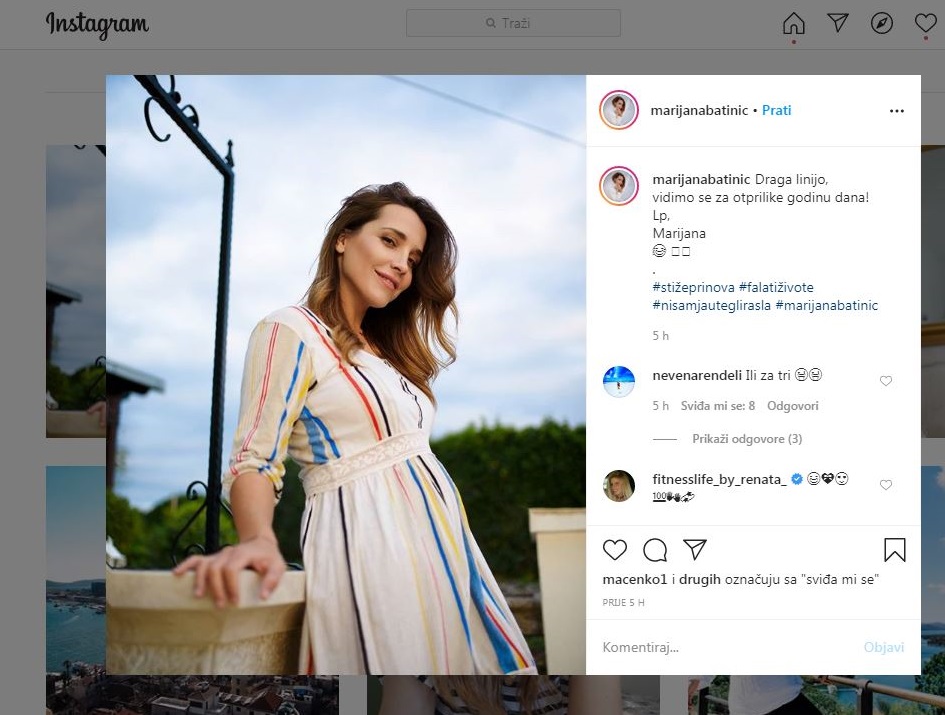Image resolution: width=945 pixels, height=715 pixels.
Task: Open hashtag #nisamjauteglirasla
Action: 712,306
